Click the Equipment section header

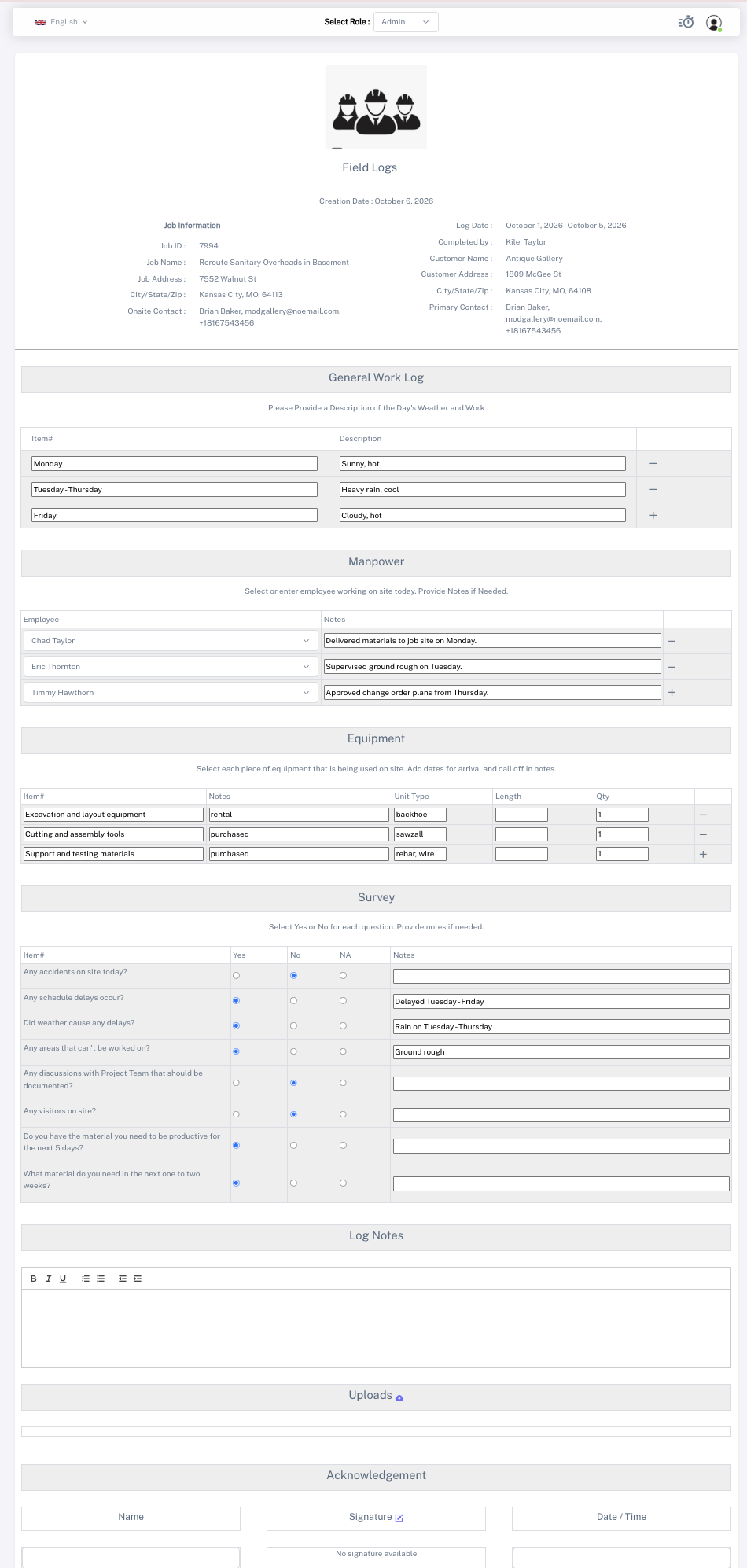[x=376, y=739]
